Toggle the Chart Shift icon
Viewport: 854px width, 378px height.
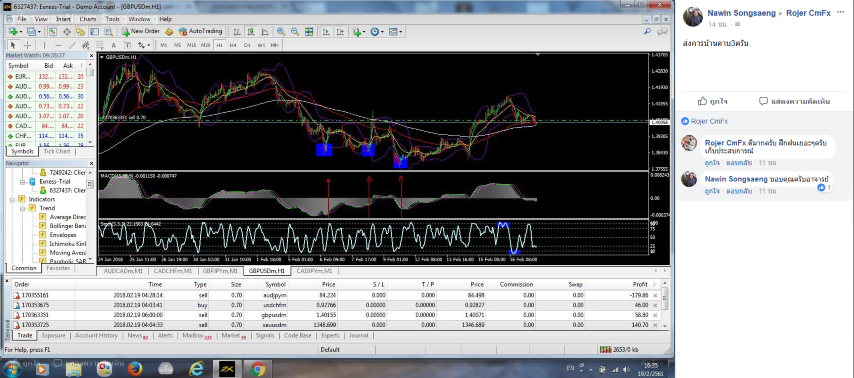(x=340, y=32)
